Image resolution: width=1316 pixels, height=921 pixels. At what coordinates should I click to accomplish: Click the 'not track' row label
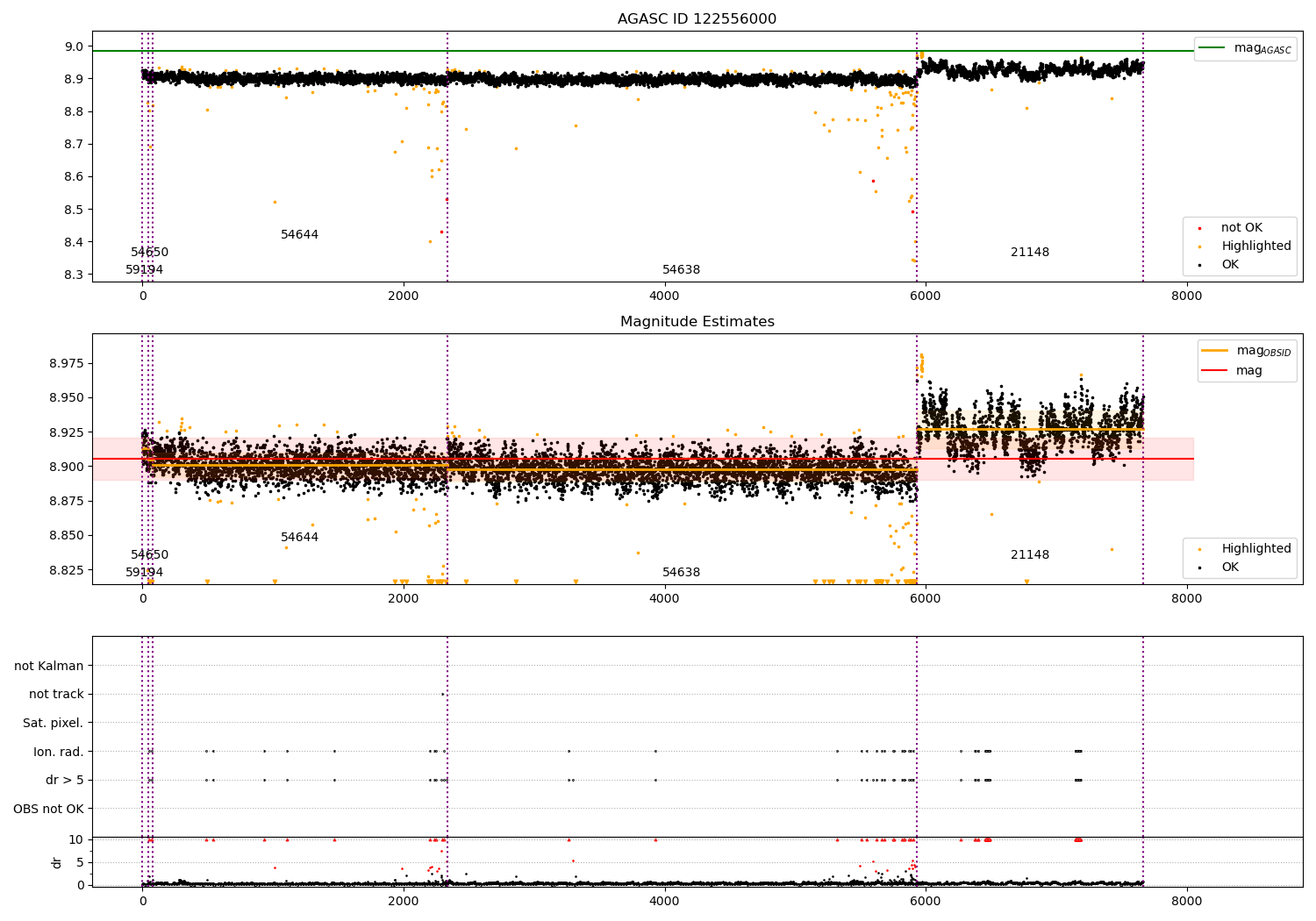56,695
